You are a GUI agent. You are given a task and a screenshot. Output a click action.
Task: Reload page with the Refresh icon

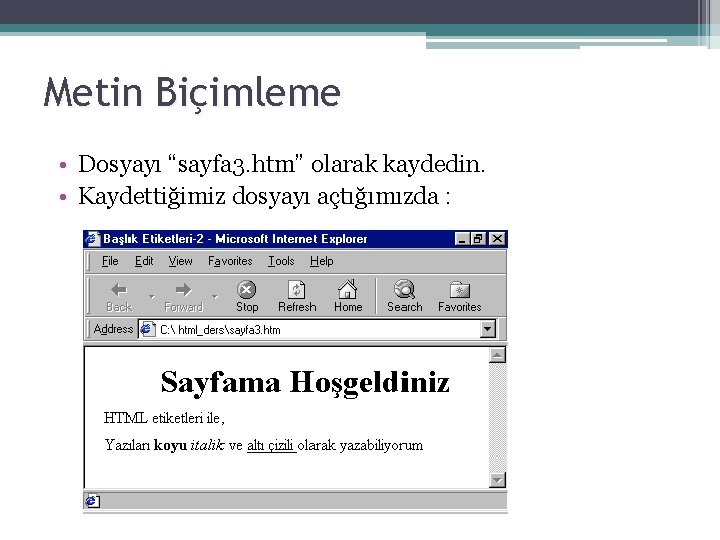(297, 290)
